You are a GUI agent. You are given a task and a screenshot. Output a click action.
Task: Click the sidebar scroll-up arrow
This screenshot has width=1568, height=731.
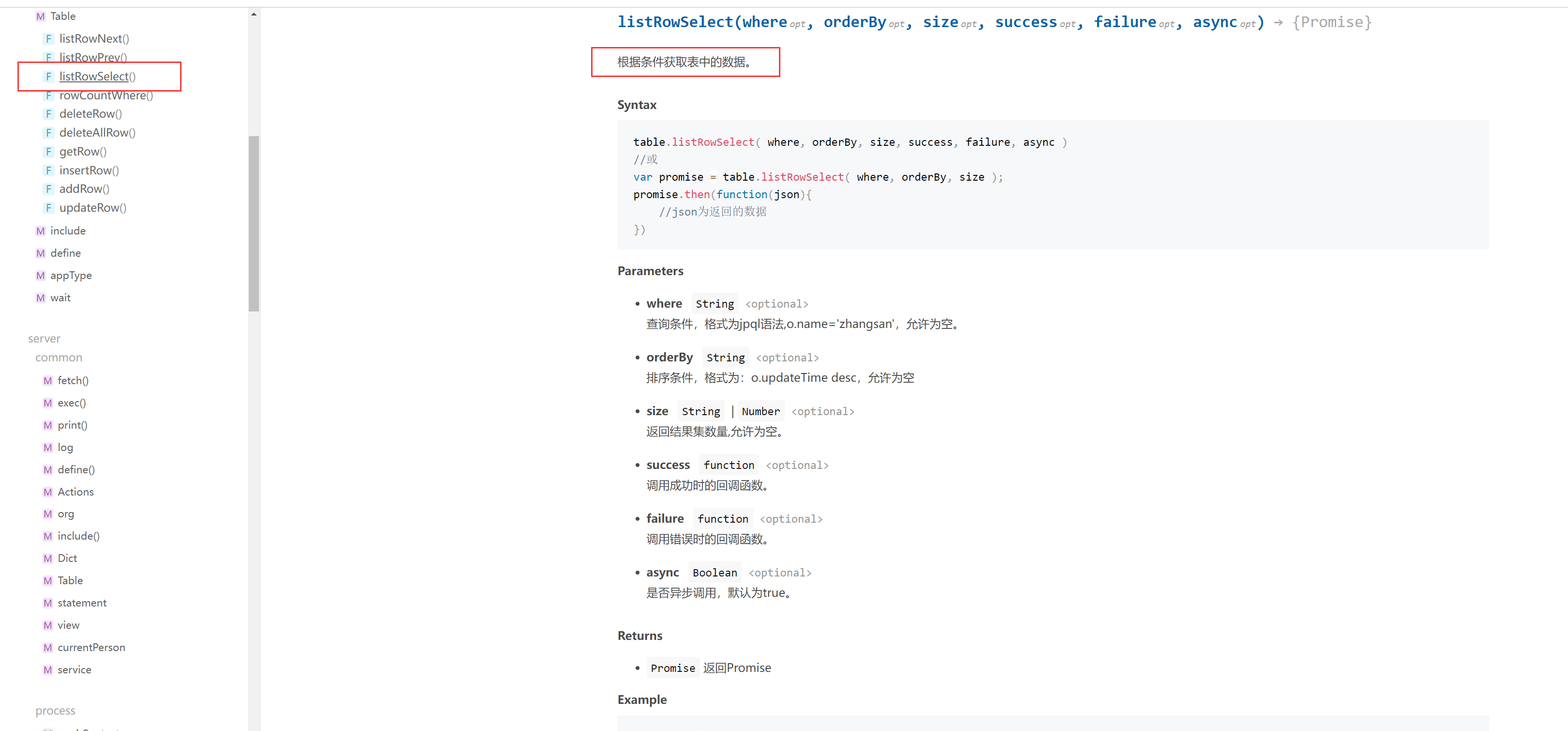(x=254, y=14)
